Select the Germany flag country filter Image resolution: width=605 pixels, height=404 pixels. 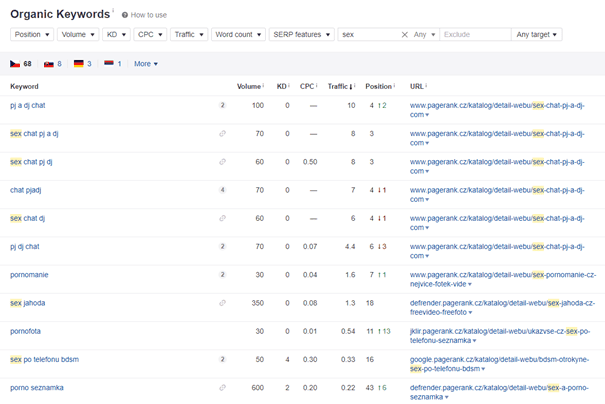click(79, 63)
